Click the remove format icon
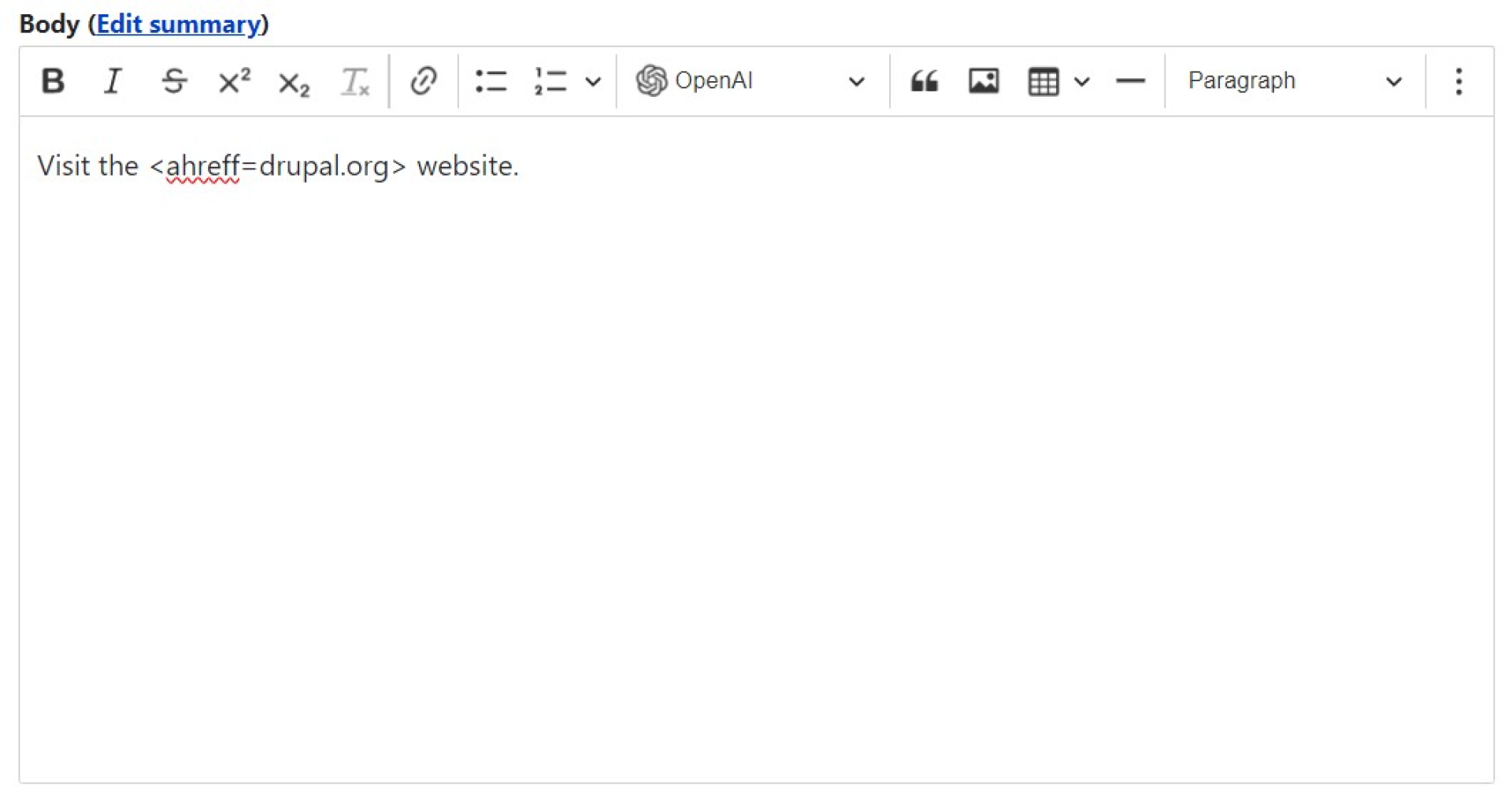1512x801 pixels. [x=354, y=81]
